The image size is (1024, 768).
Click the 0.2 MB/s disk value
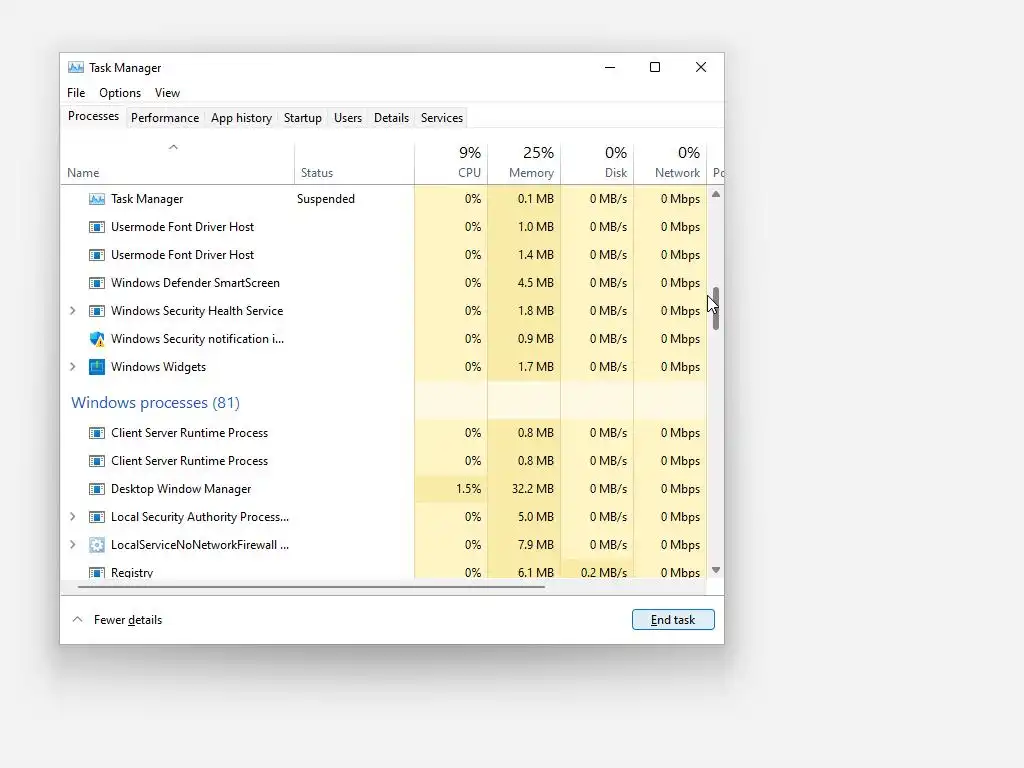pos(603,573)
